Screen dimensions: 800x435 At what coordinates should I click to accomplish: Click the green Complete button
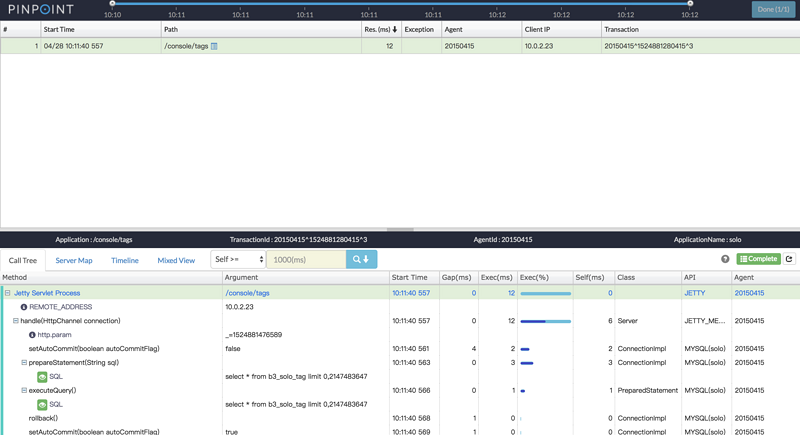coord(758,259)
